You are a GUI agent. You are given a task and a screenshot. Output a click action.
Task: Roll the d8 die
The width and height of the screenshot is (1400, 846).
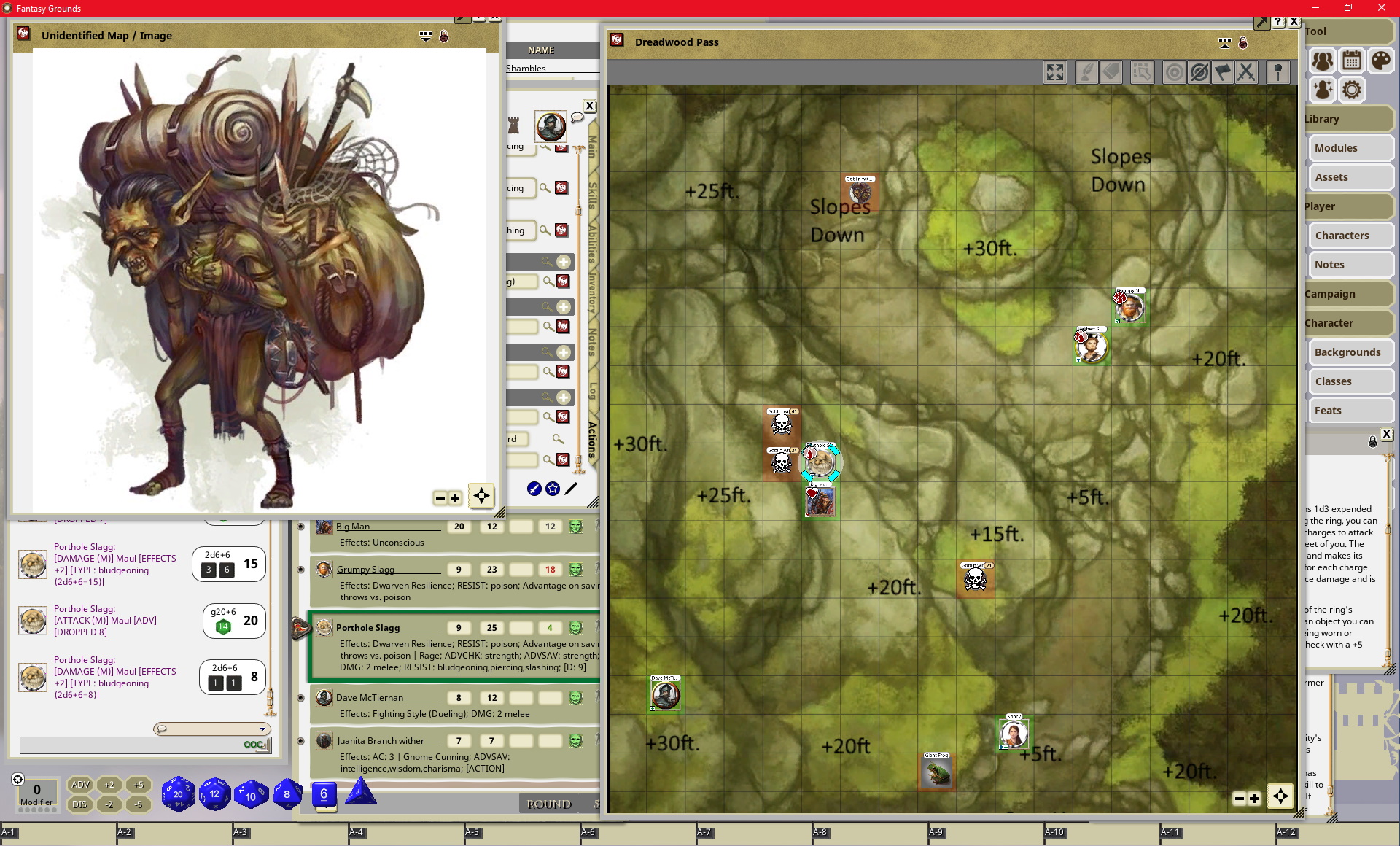click(x=287, y=794)
